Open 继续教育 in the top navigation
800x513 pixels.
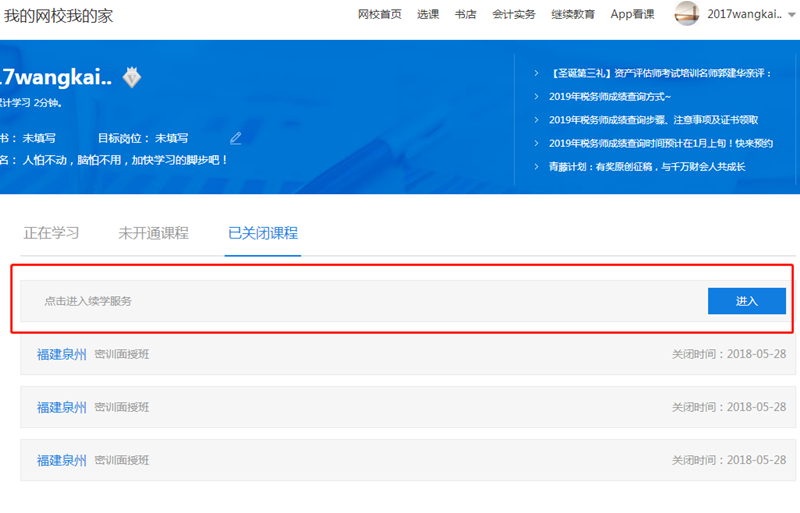click(572, 14)
